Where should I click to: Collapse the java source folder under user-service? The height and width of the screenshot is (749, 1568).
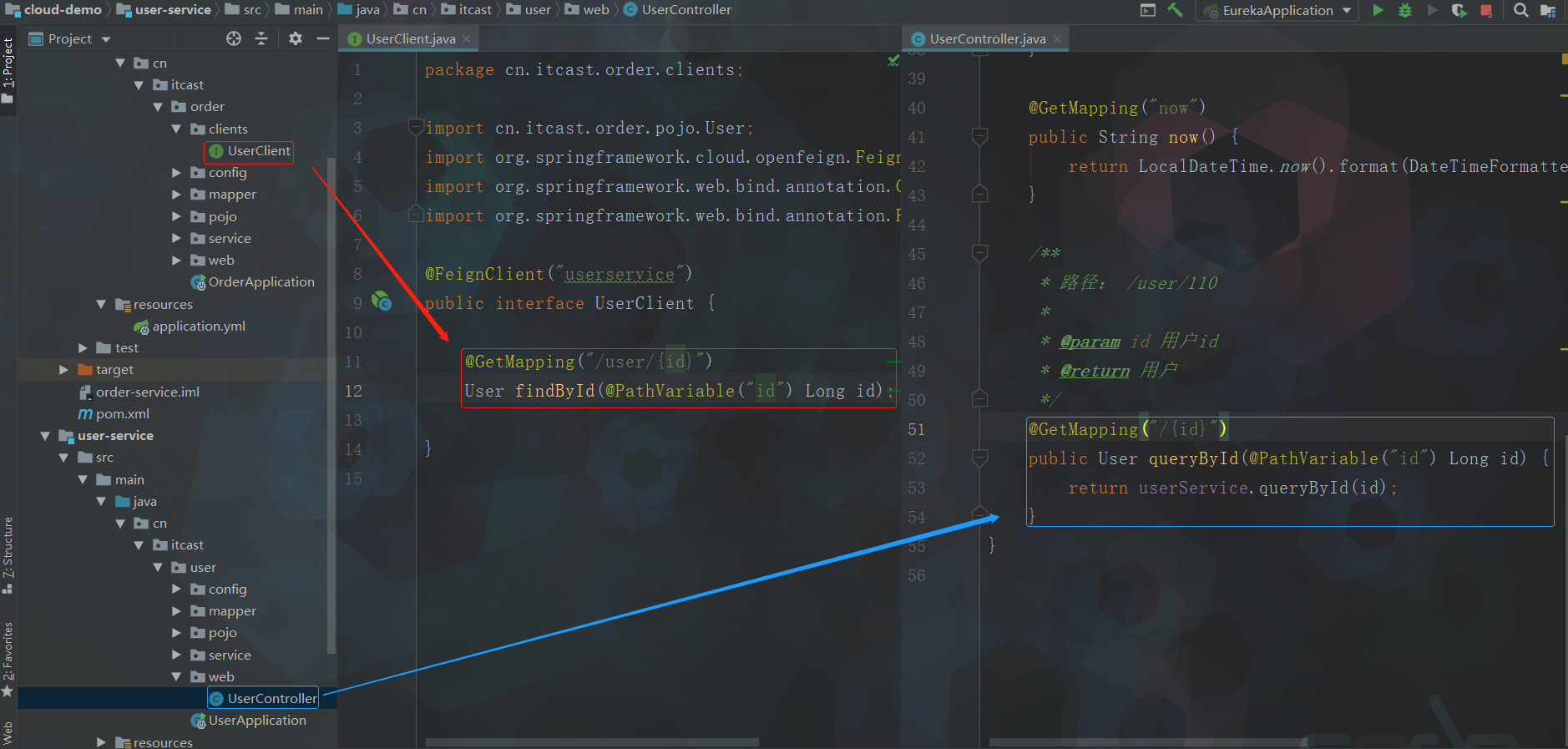coord(101,501)
